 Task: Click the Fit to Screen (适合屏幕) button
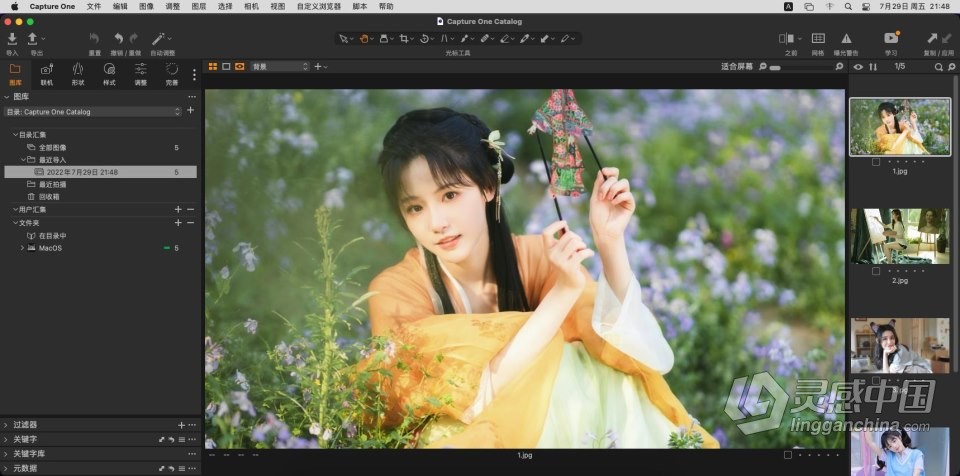click(x=736, y=67)
